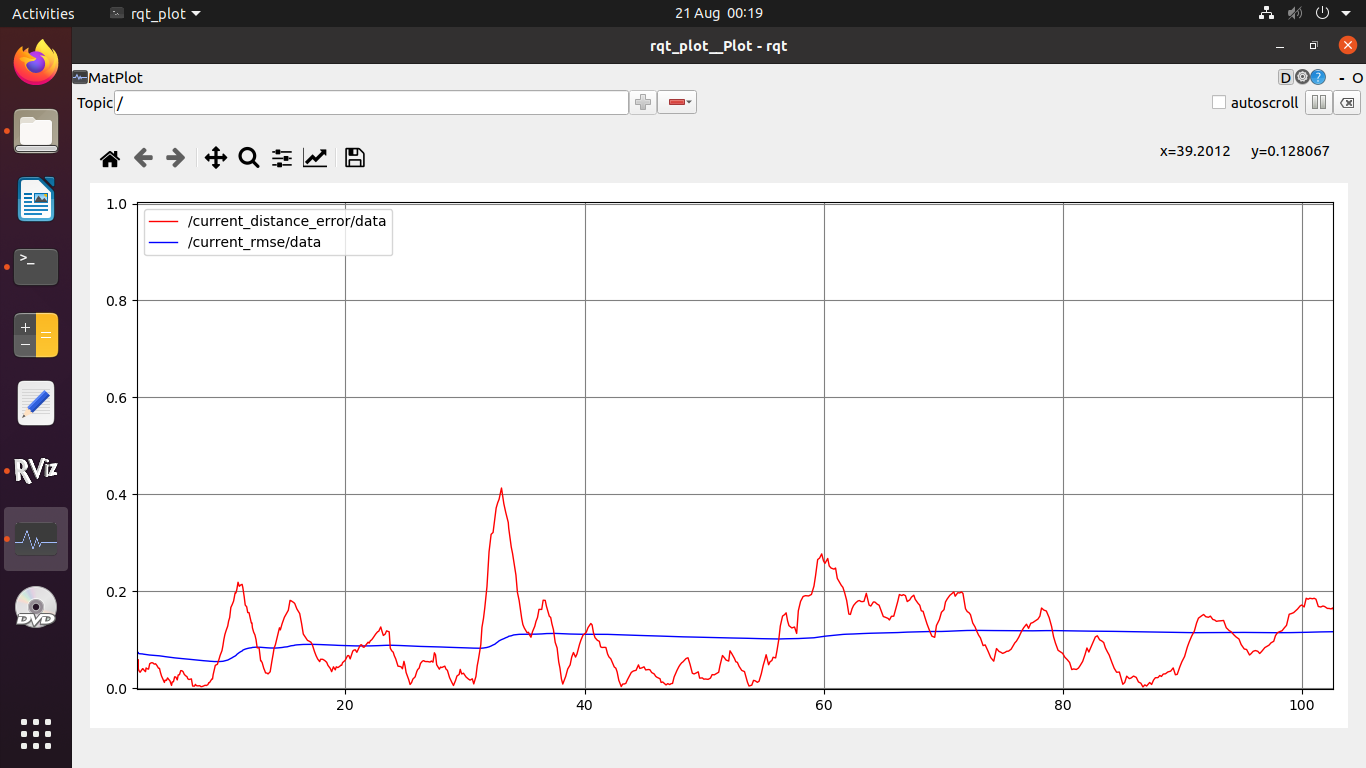Viewport: 1366px width, 768px height.
Task: Reset plot to original home view
Action: (110, 158)
